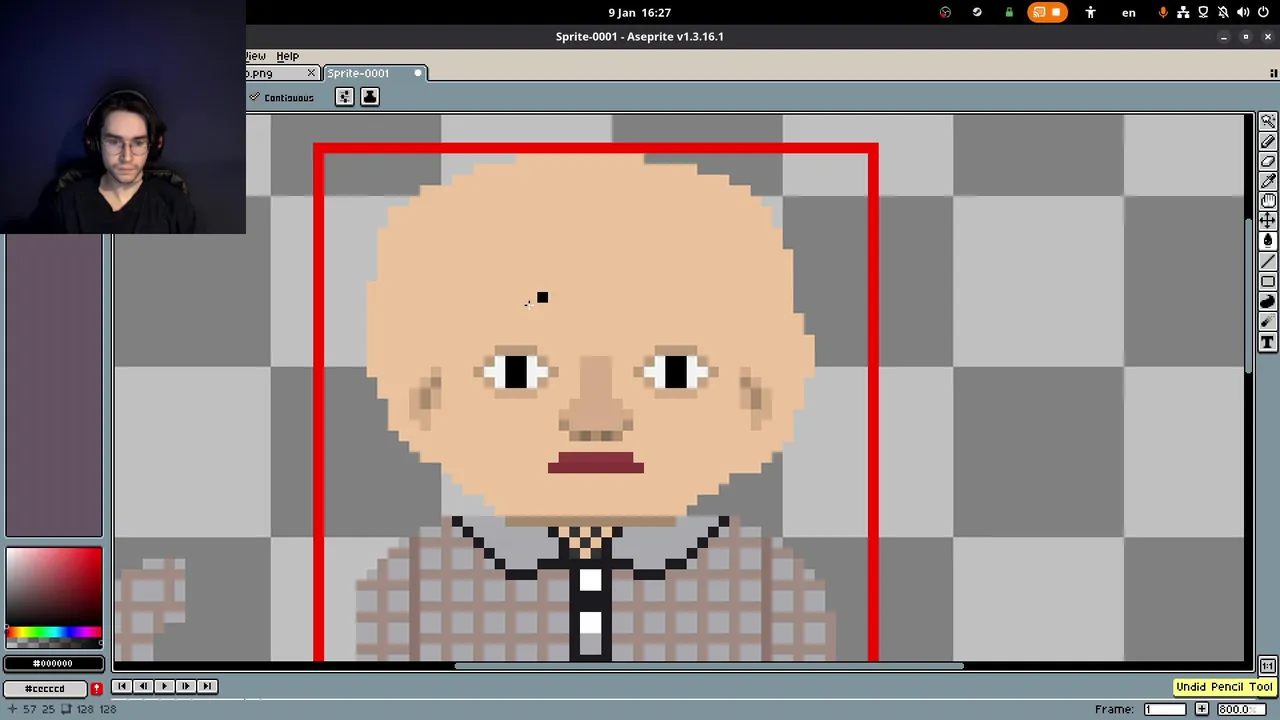The width and height of the screenshot is (1280, 720).
Task: Click the rainbow hue slider
Action: pyautogui.click(x=53, y=631)
